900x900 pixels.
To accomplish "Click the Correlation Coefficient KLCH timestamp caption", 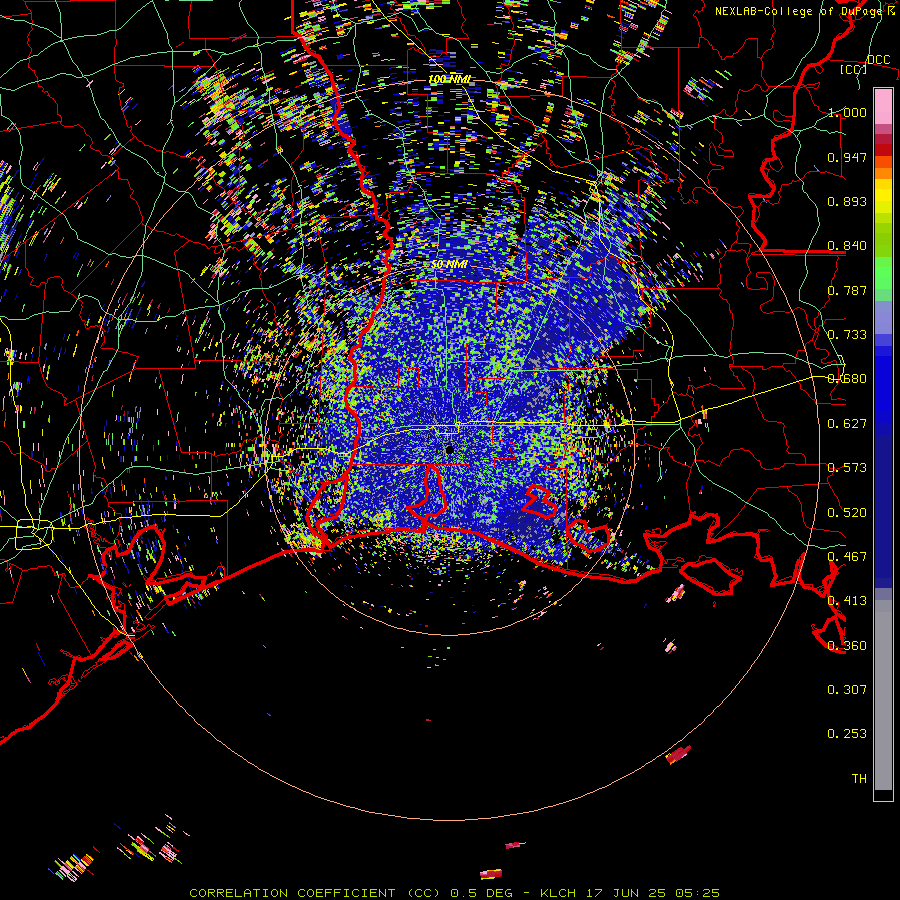I will [454, 893].
